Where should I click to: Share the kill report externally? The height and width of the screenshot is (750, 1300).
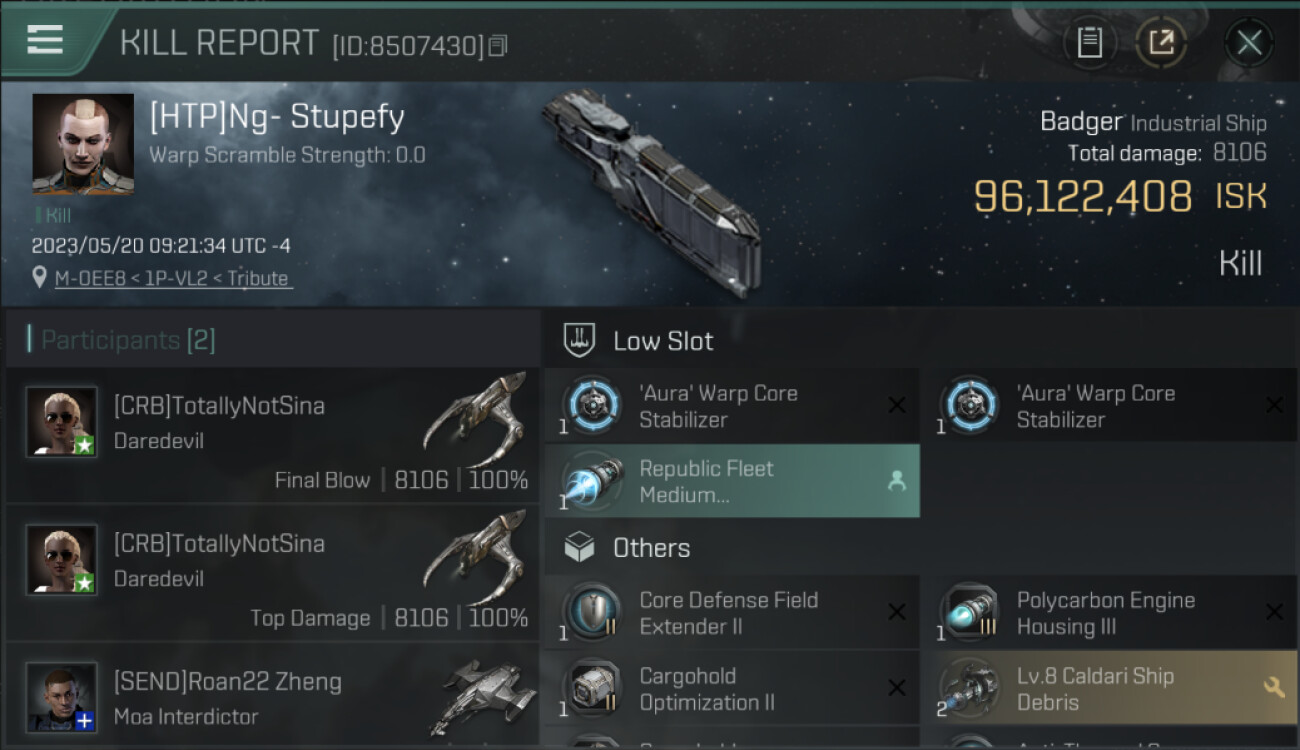click(x=1160, y=43)
